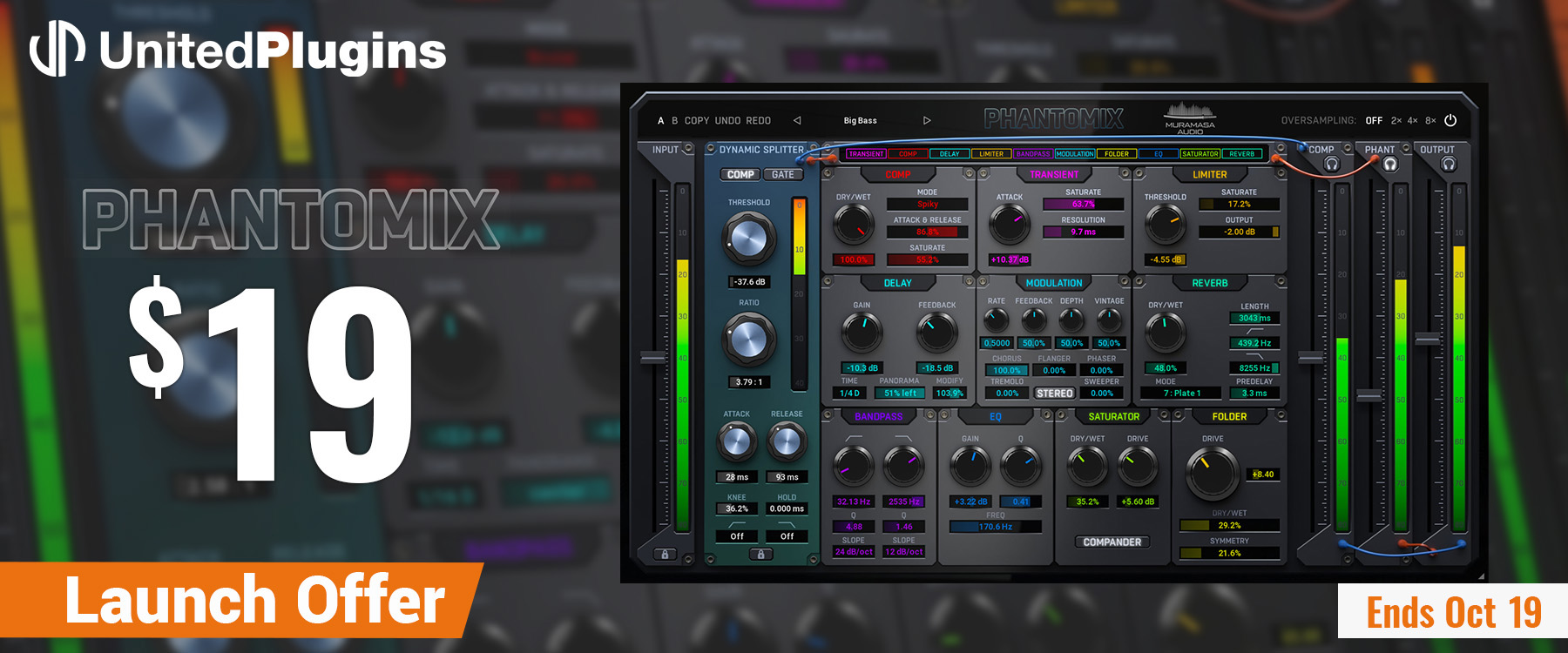Click the UNDO button
Viewport: 1568px width, 653px height.
click(727, 120)
